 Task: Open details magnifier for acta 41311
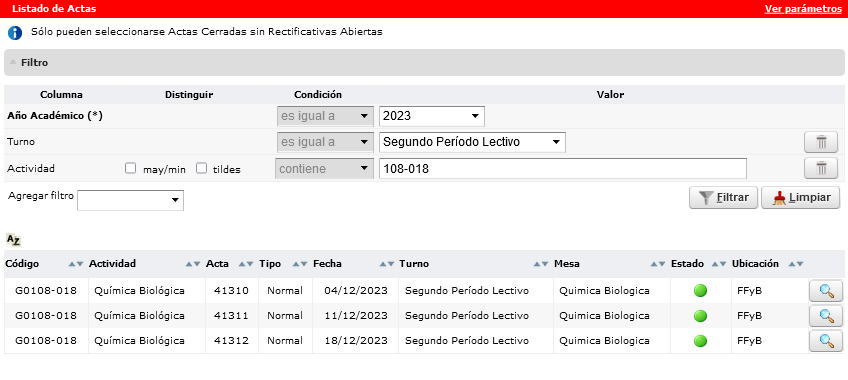(826, 316)
